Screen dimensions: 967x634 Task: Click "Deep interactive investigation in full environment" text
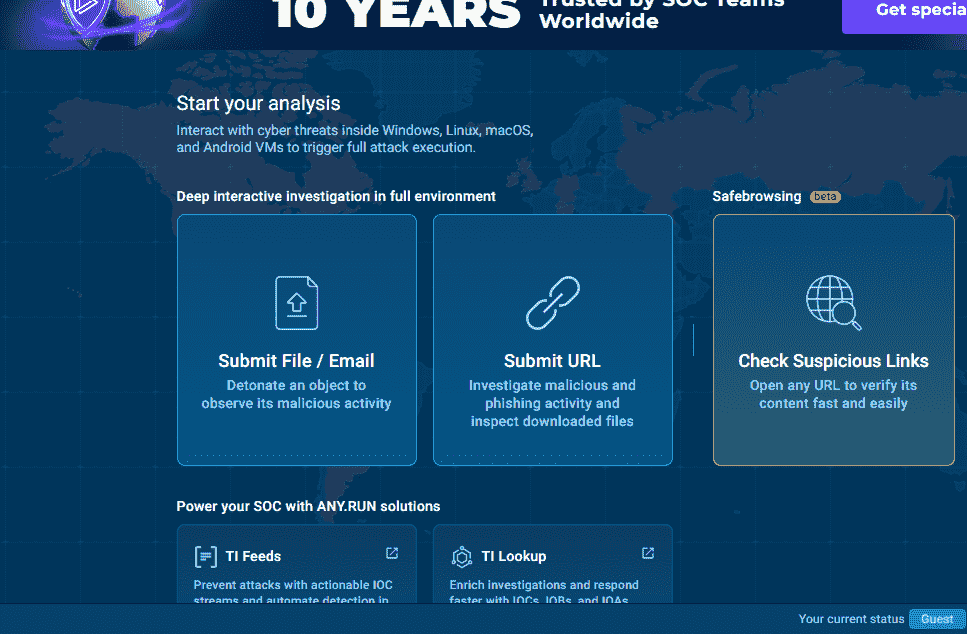coord(336,196)
